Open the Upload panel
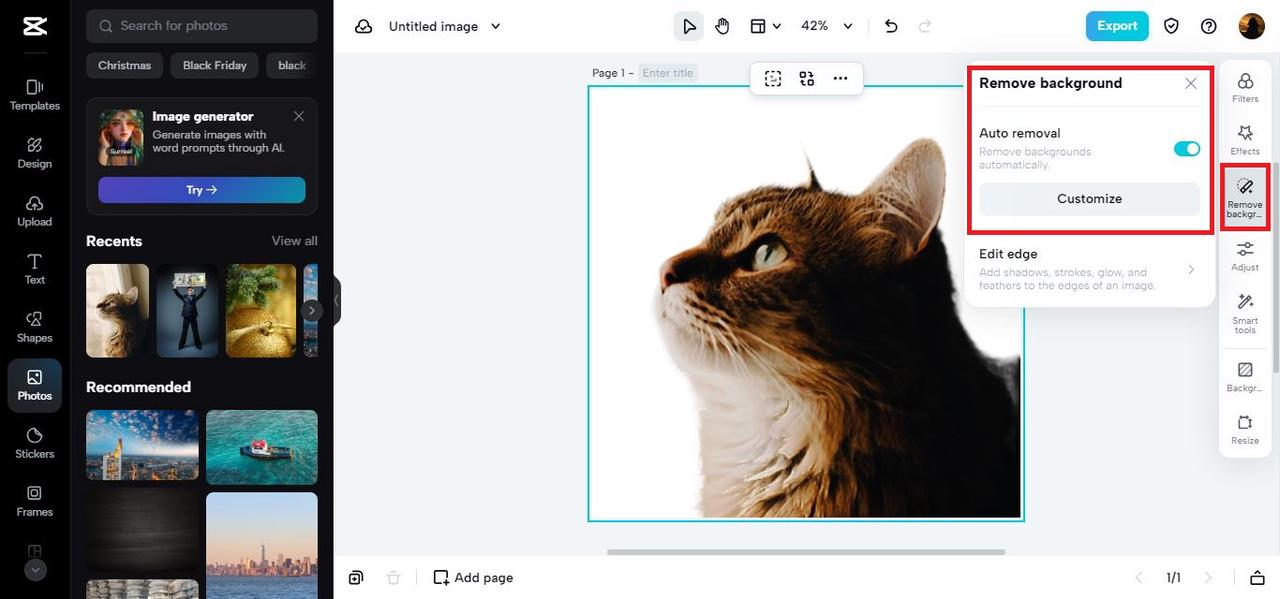Image resolution: width=1280 pixels, height=599 pixels. pos(35,211)
